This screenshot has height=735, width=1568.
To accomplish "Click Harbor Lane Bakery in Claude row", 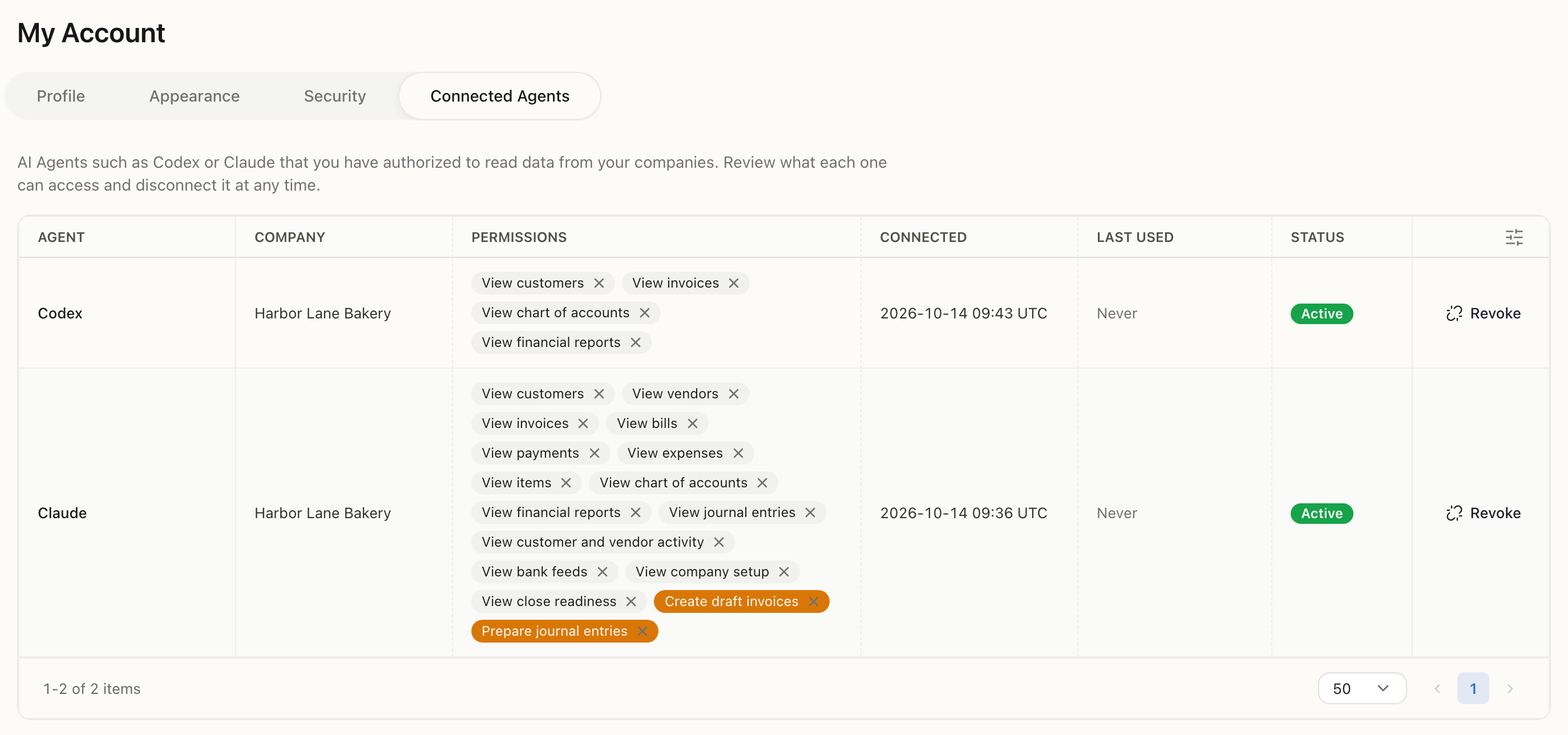I will point(322,514).
